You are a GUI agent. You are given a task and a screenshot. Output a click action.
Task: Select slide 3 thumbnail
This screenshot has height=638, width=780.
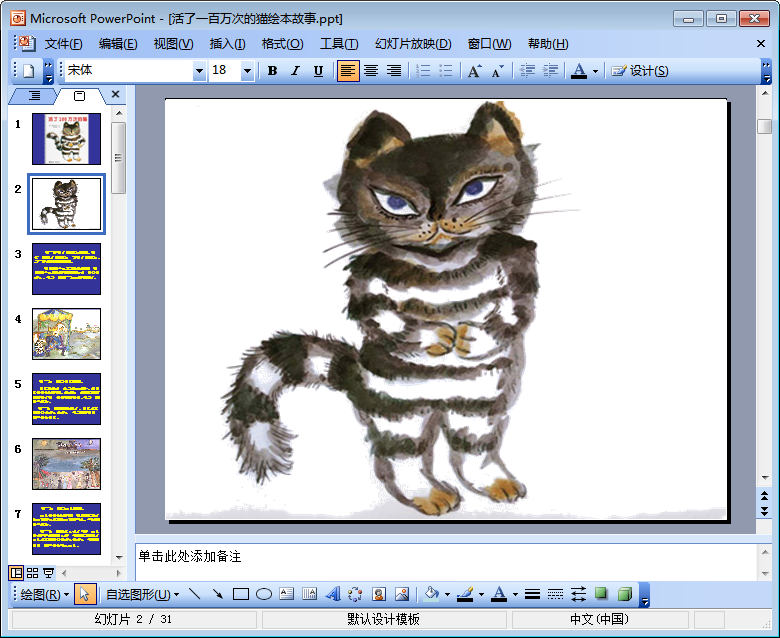pyautogui.click(x=66, y=269)
